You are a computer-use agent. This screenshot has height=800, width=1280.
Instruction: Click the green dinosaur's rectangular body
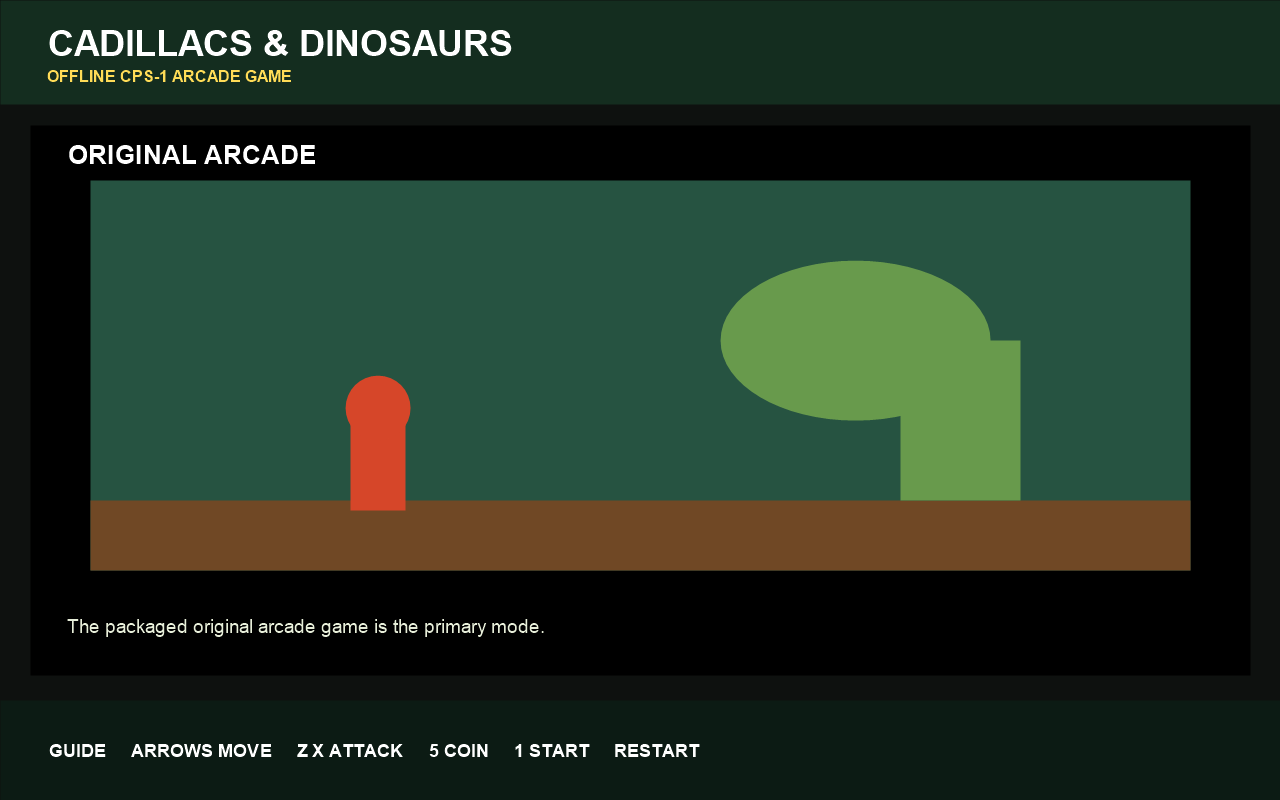[x=960, y=420]
